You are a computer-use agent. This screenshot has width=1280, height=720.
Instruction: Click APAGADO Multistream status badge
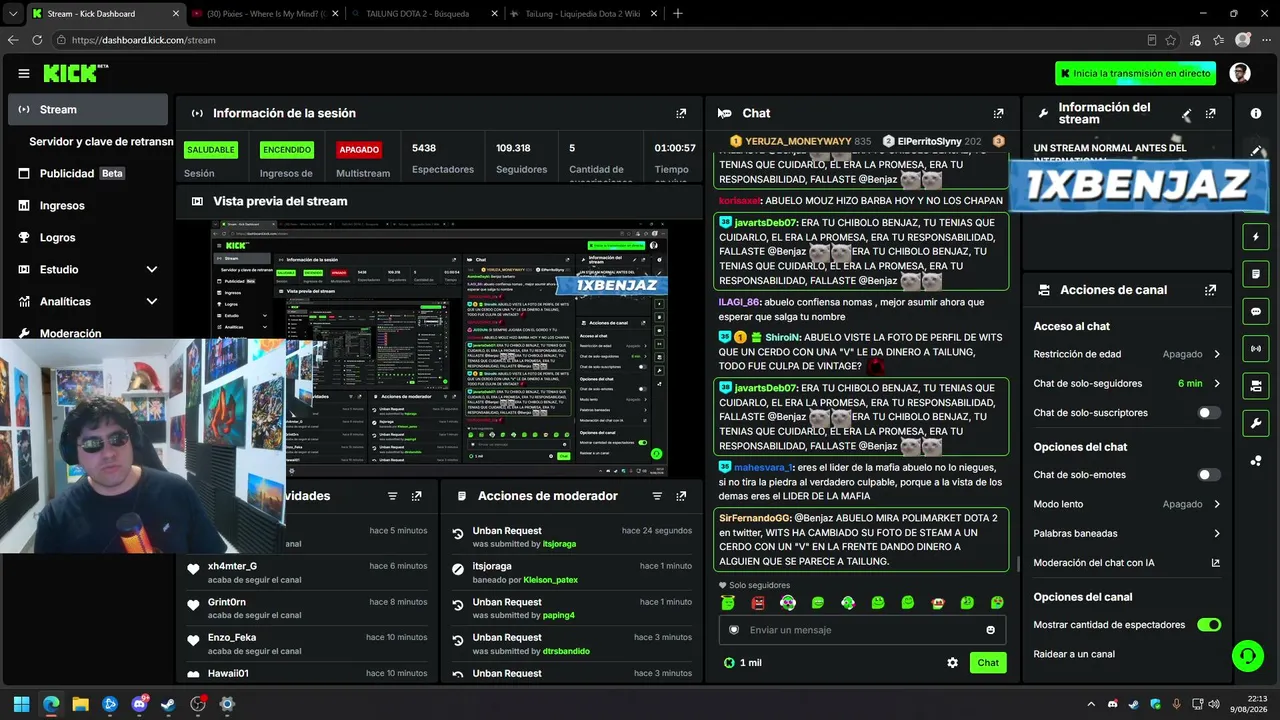point(359,150)
